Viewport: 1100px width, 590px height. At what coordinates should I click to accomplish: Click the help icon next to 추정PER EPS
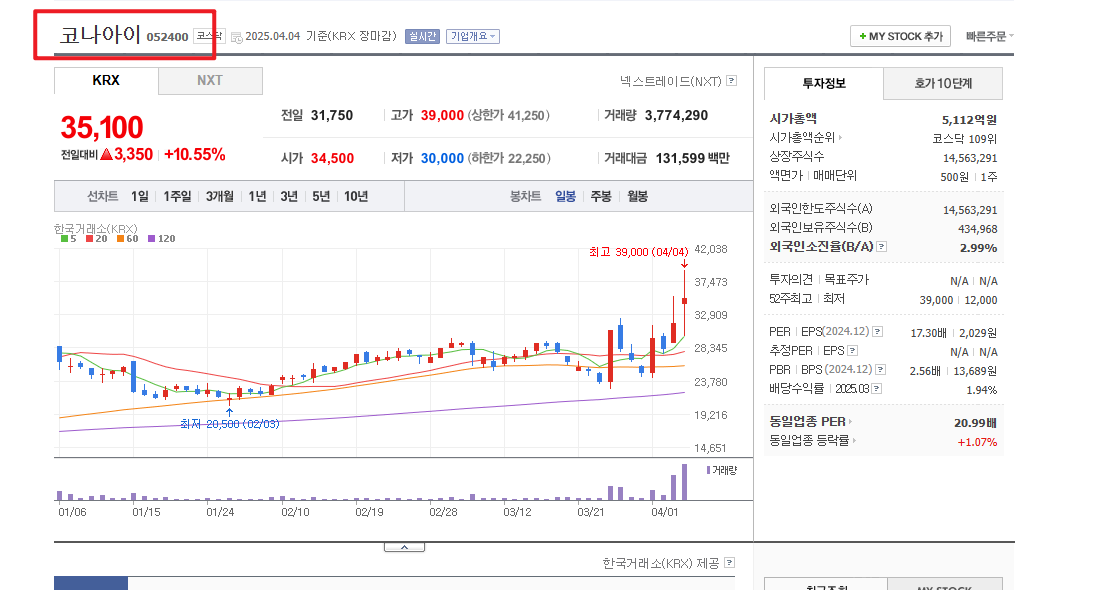pos(853,350)
